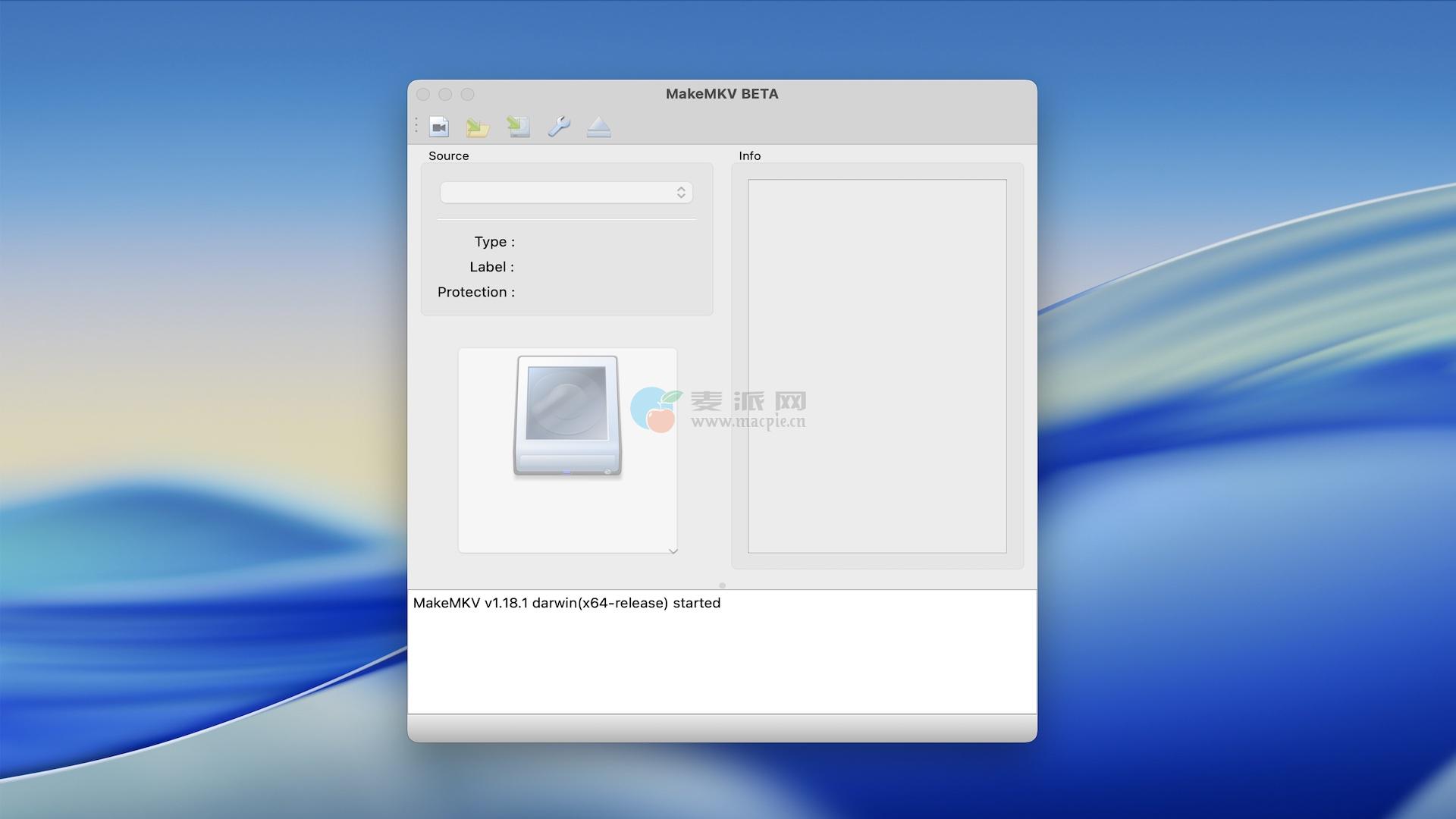Click the Type label in Source

pos(494,242)
